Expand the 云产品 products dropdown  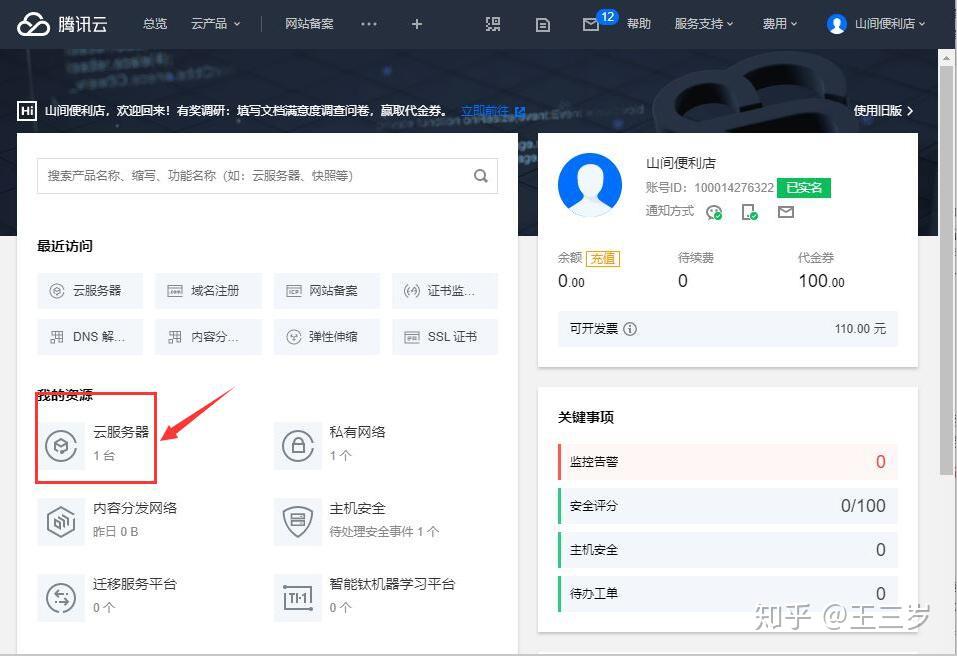tap(215, 24)
